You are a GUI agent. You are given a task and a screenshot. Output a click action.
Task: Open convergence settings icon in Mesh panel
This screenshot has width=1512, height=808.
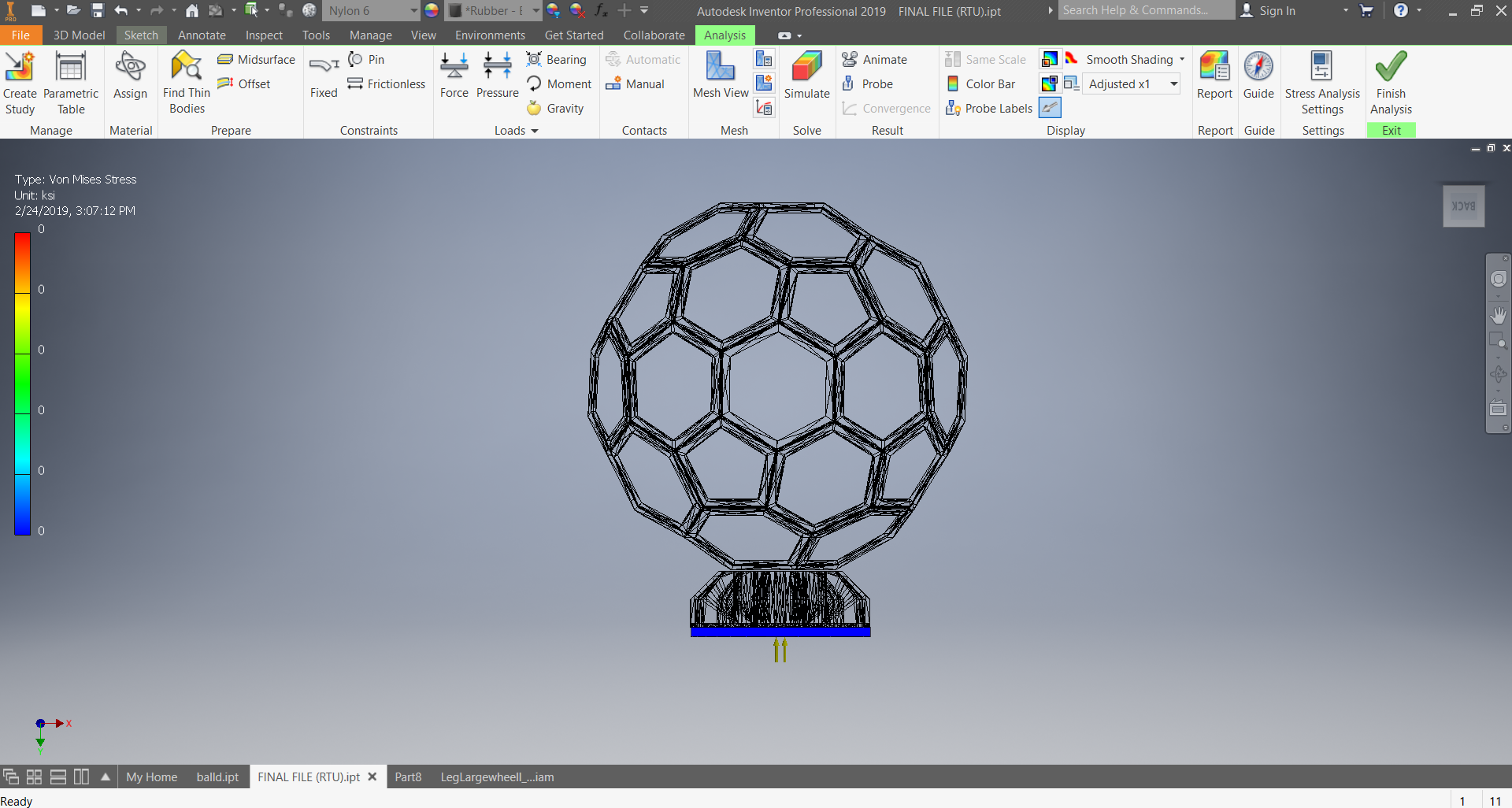(x=764, y=107)
